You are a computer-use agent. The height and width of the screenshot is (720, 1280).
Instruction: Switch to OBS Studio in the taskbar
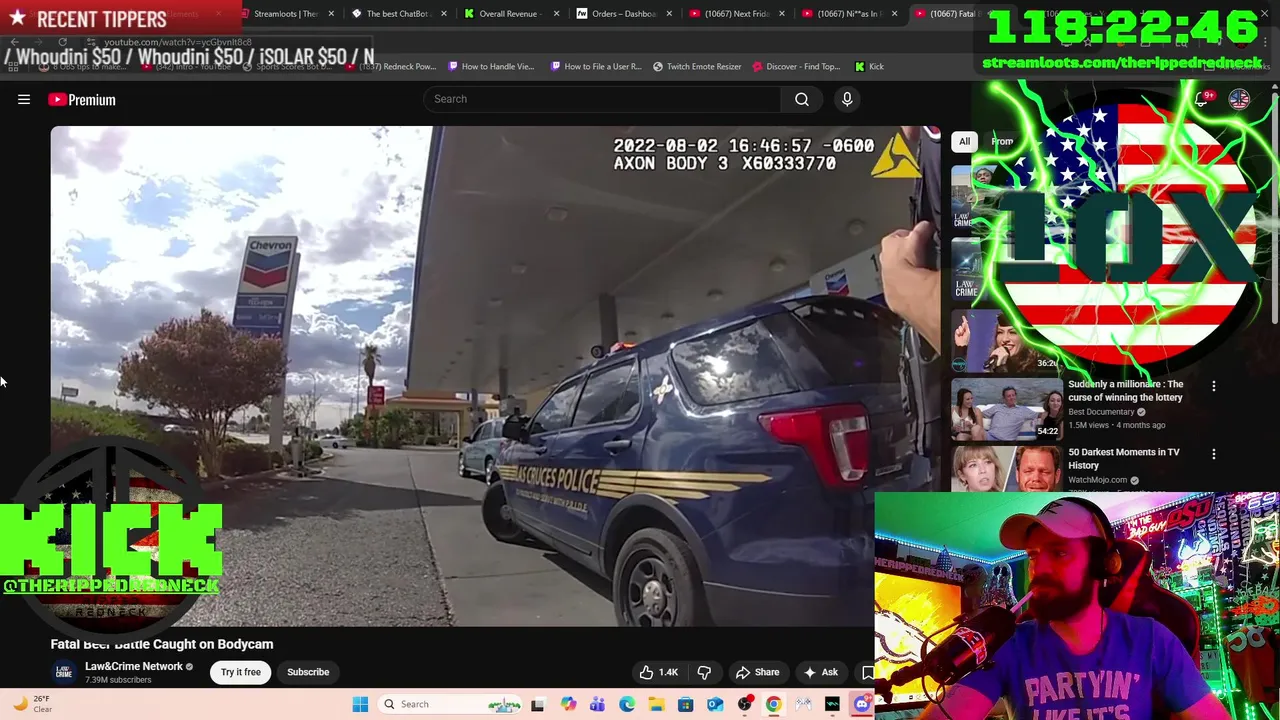click(x=744, y=704)
